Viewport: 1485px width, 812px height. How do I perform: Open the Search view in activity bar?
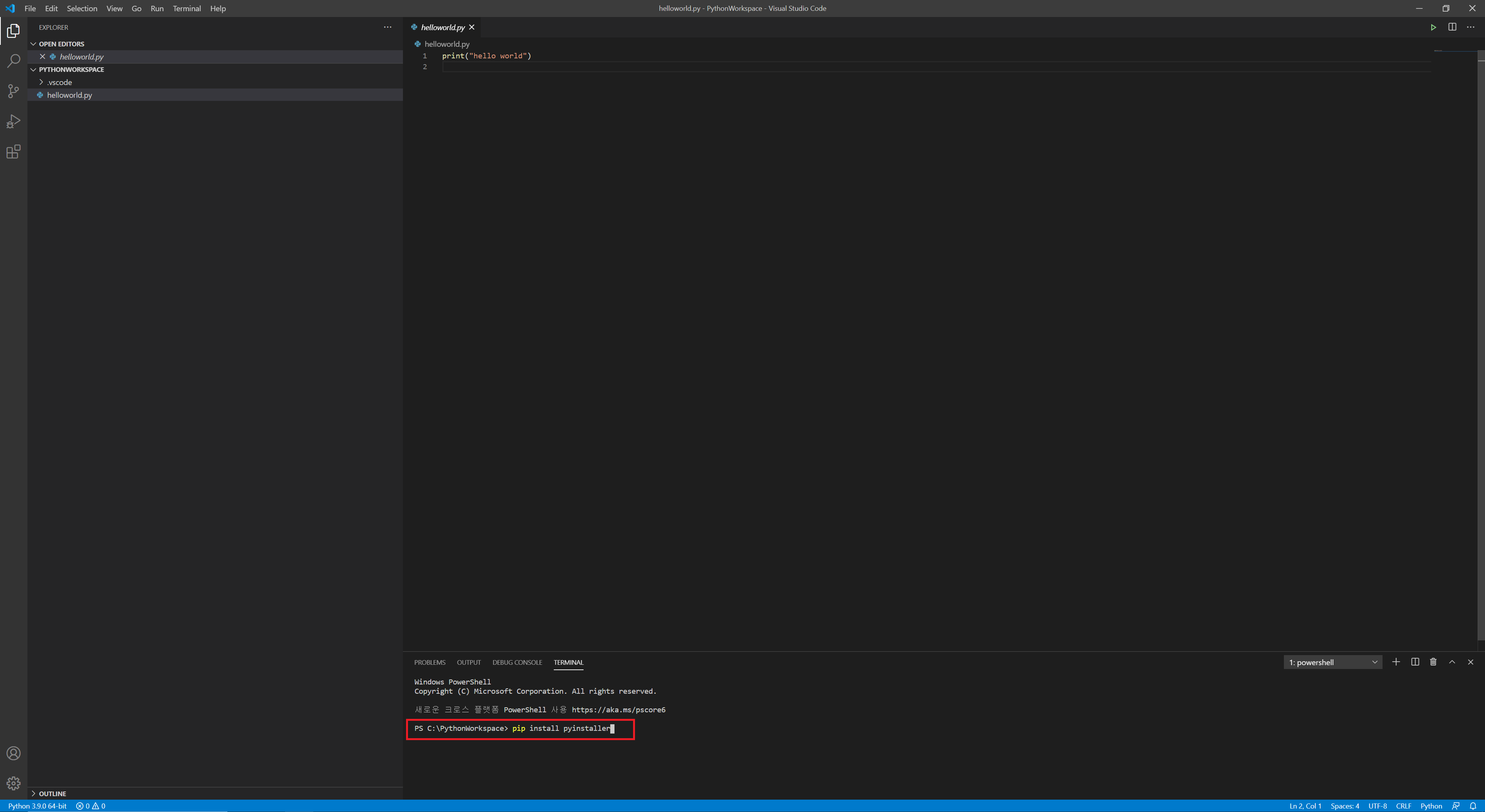(x=13, y=61)
